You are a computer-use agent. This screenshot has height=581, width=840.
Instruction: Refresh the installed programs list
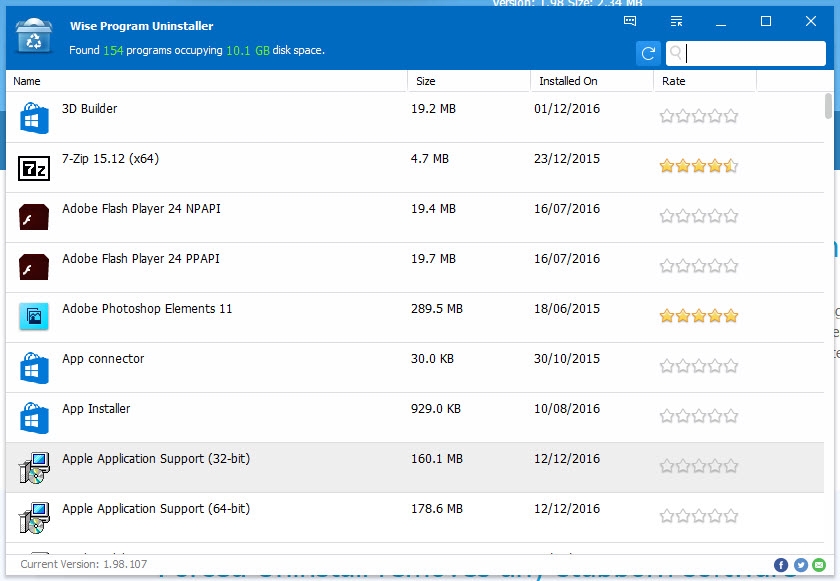(x=647, y=53)
